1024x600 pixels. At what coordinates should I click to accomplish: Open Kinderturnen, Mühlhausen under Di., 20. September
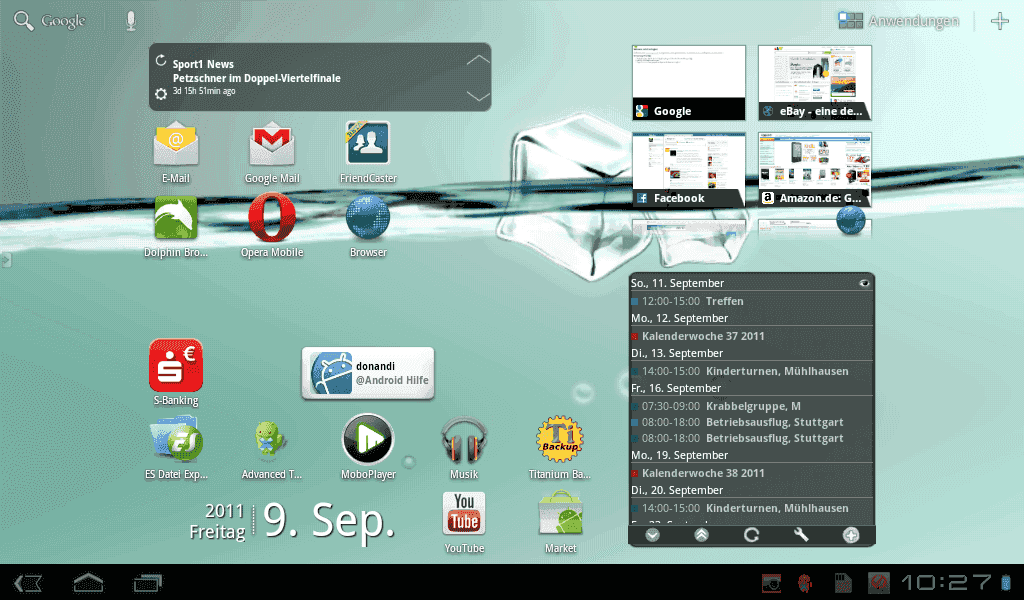752,508
